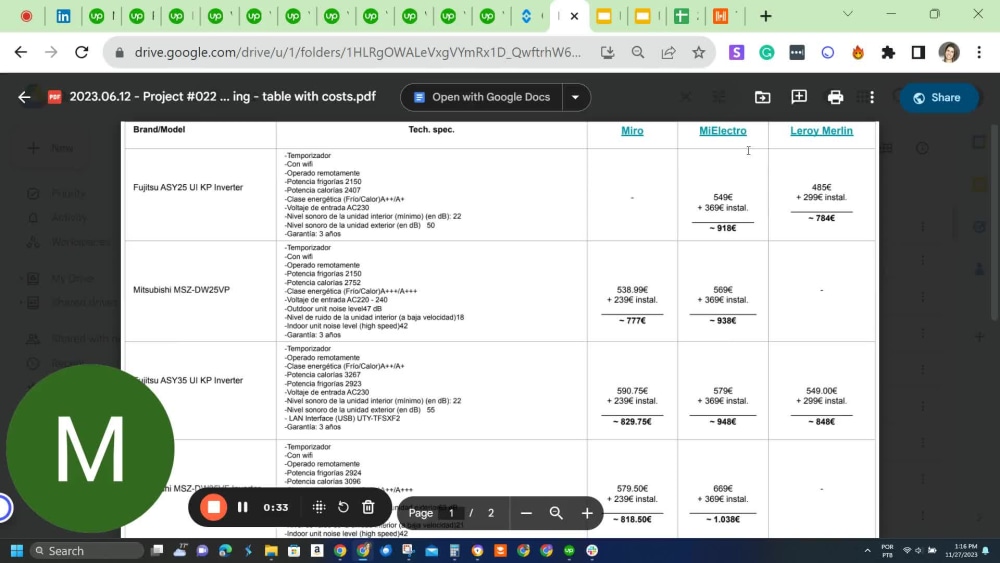Image resolution: width=1000 pixels, height=563 pixels.
Task: Switch to the LinkedIn tab
Action: (x=63, y=16)
